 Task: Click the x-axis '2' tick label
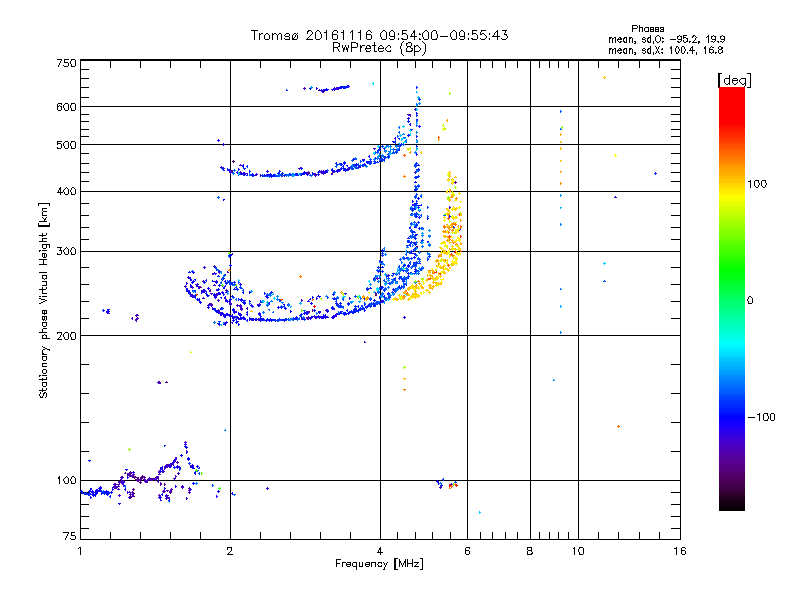point(230,551)
